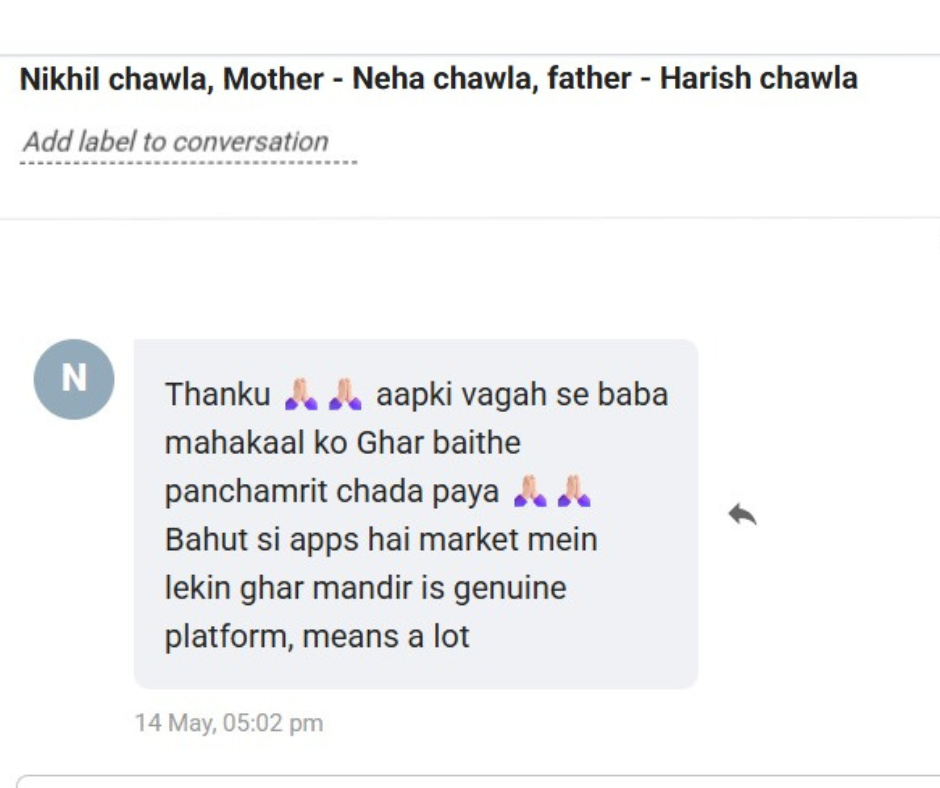The image size is (940, 788).
Task: Focus the reply box below the timestamp
Action: 478,781
